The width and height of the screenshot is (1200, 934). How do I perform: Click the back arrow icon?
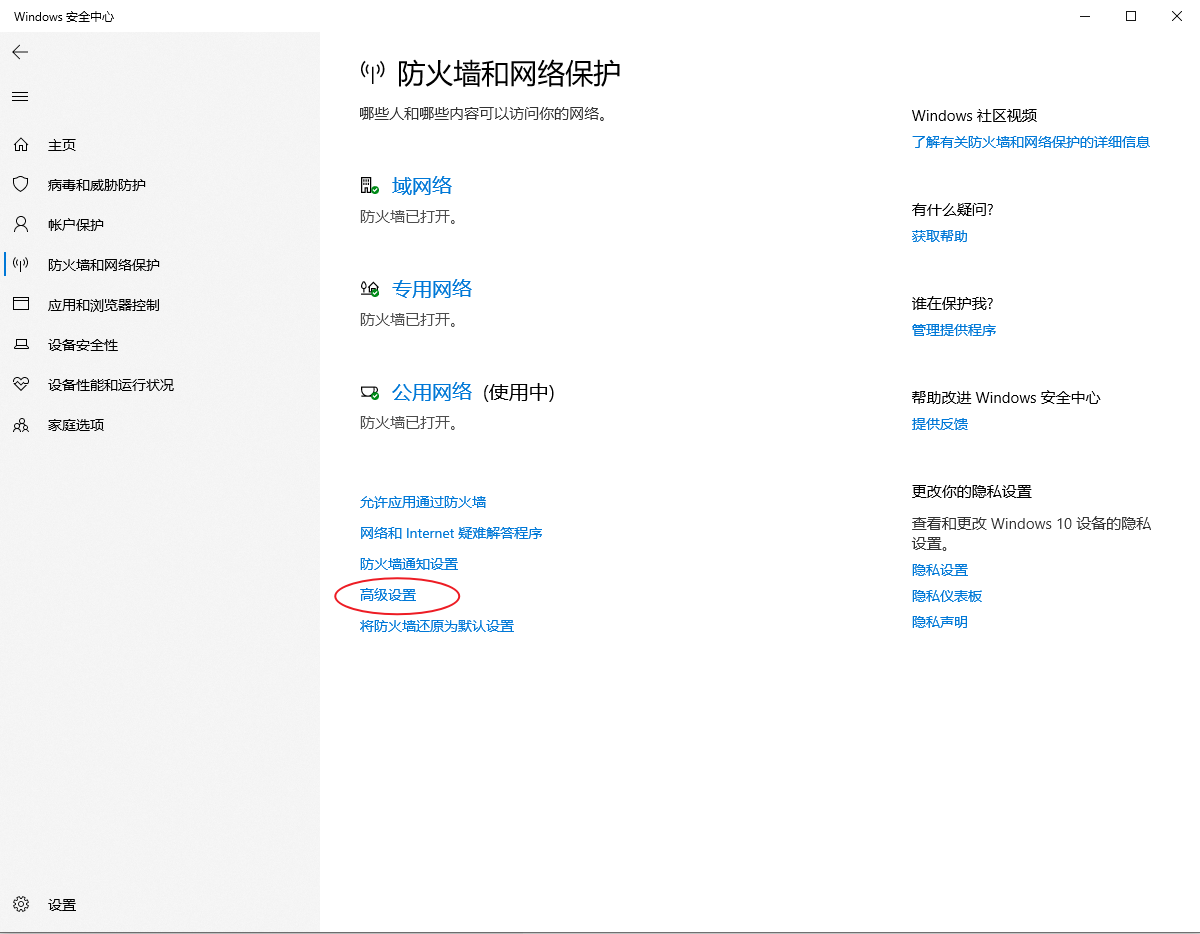click(20, 52)
